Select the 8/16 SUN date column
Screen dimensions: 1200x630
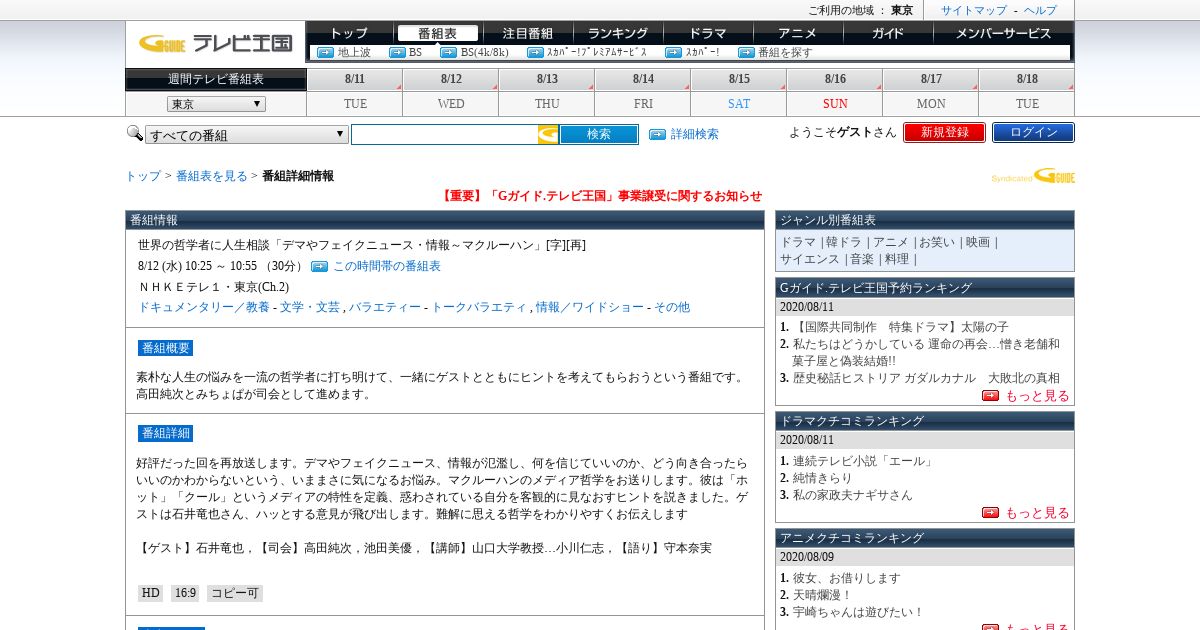[x=835, y=92]
